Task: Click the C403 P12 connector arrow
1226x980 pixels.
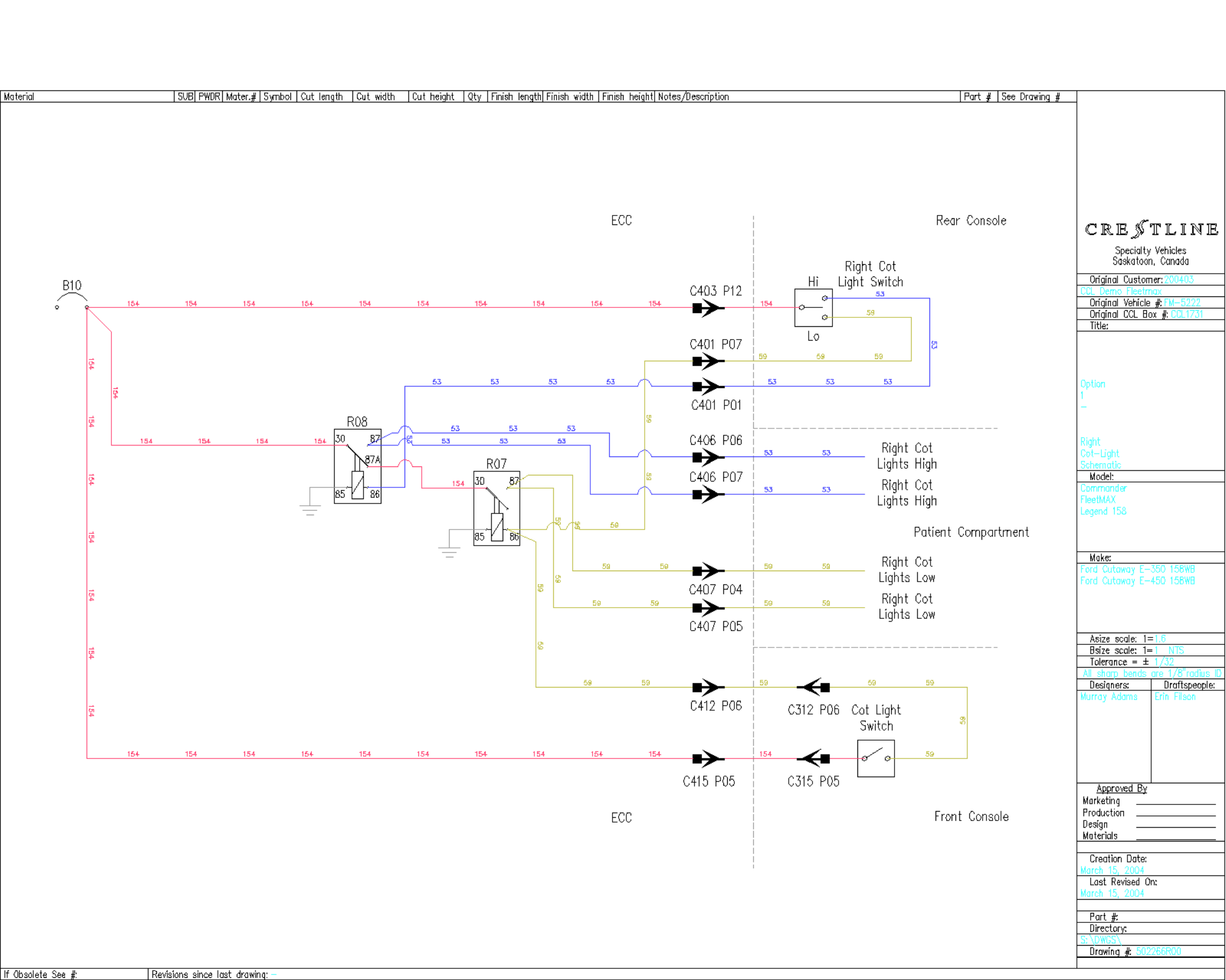Action: tap(708, 308)
